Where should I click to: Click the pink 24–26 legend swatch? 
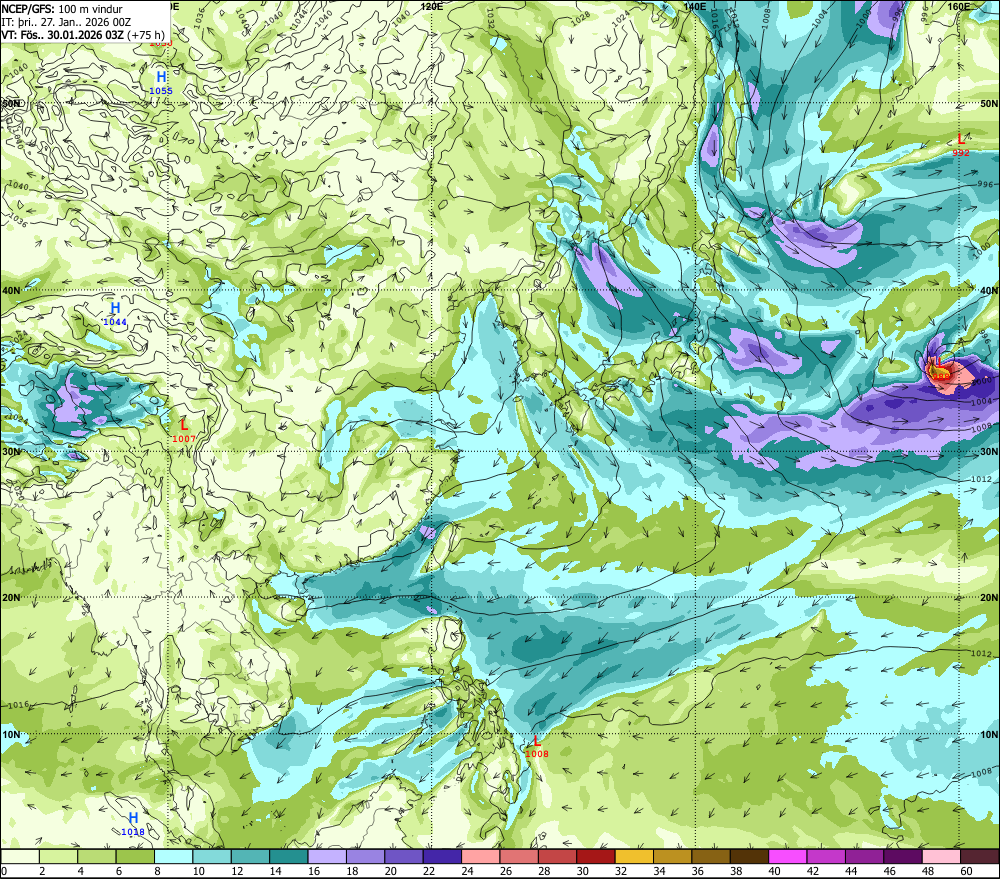[480, 857]
